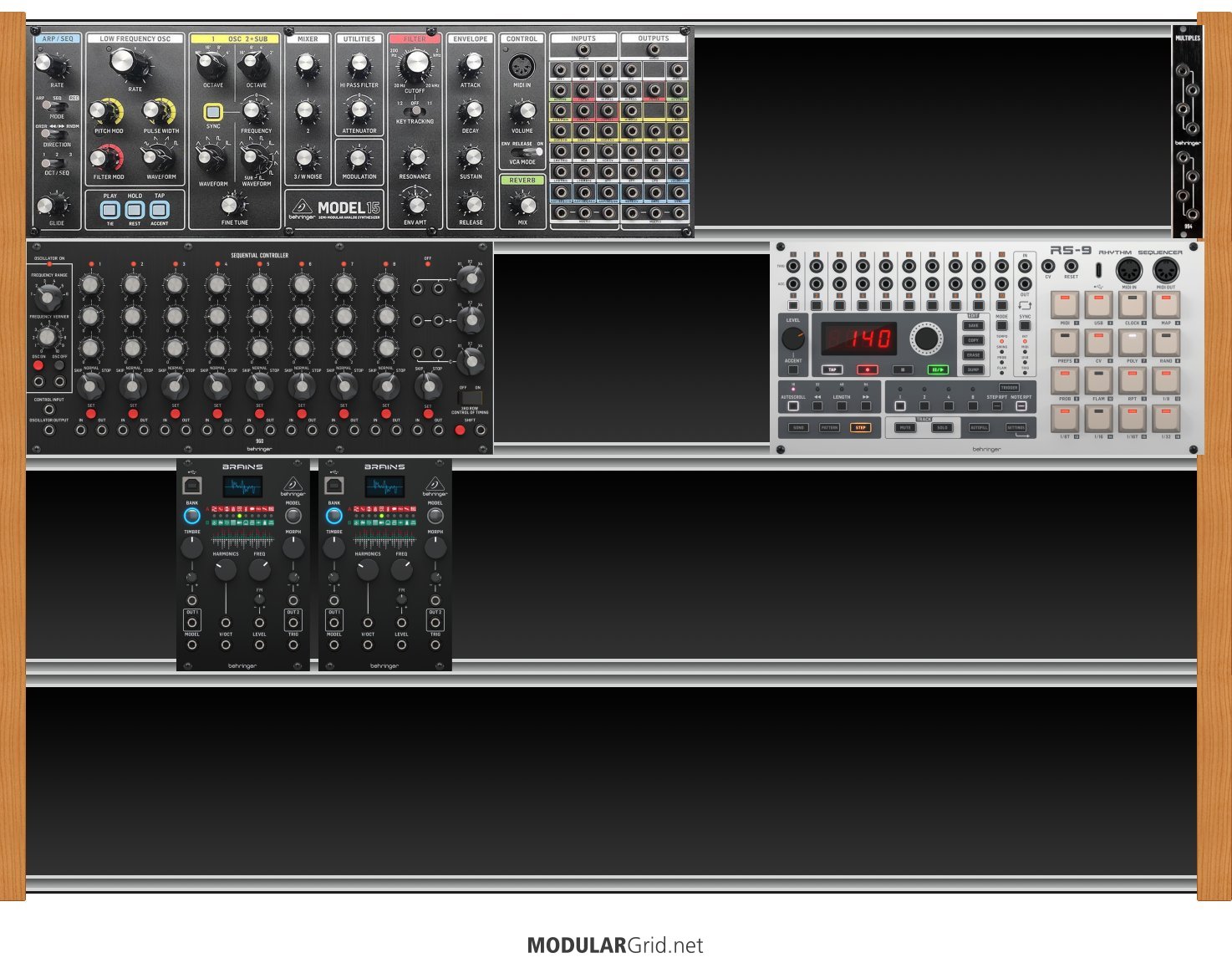Image resolution: width=1232 pixels, height=963 pixels.
Task: Click the RS-9 SAVE edit button
Action: point(974,325)
